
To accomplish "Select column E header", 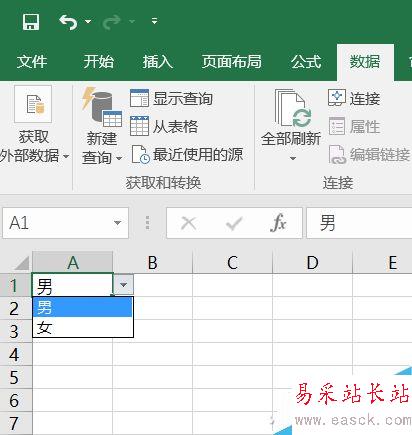I will pos(383,263).
